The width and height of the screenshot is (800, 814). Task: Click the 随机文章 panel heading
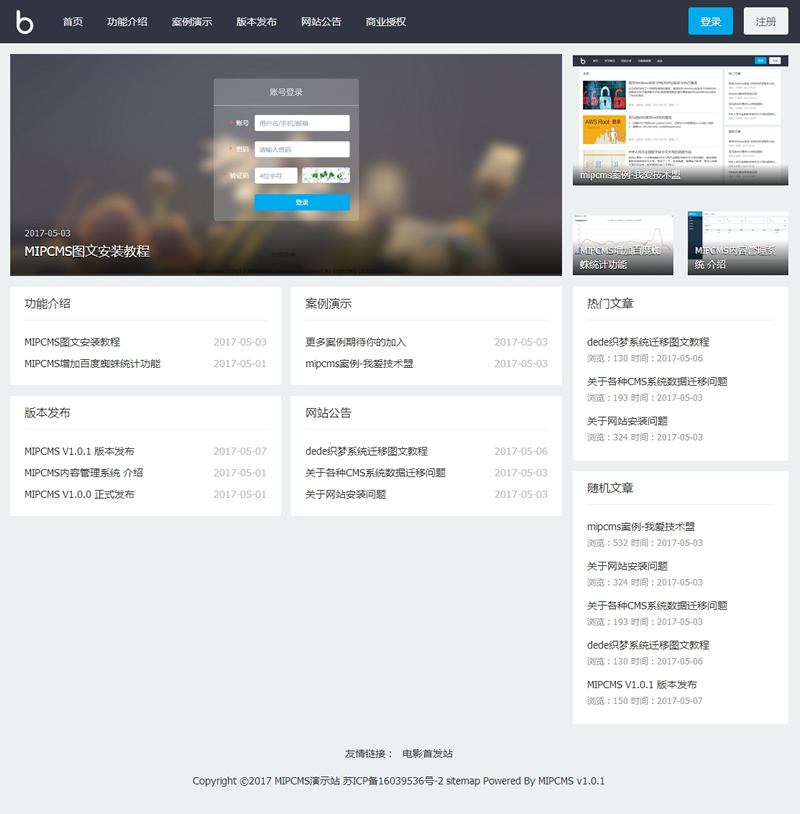pos(610,488)
